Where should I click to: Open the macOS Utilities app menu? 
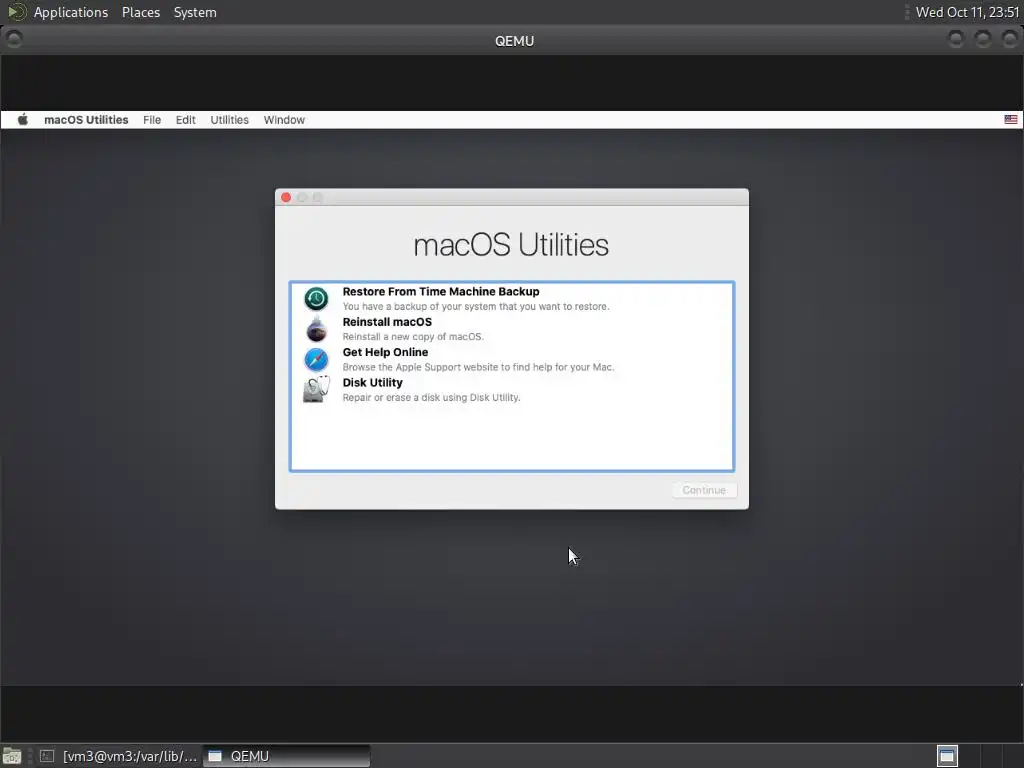[x=86, y=120]
